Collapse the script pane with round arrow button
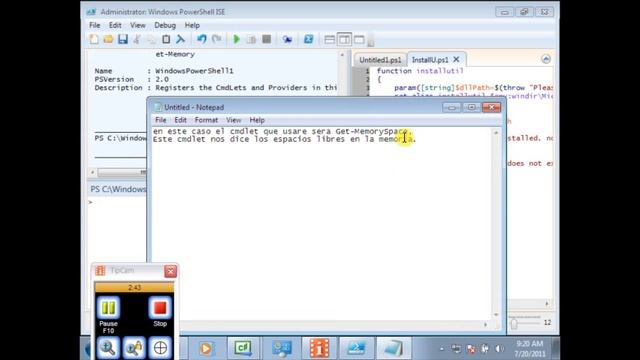This screenshot has width=640, height=360. tap(546, 59)
